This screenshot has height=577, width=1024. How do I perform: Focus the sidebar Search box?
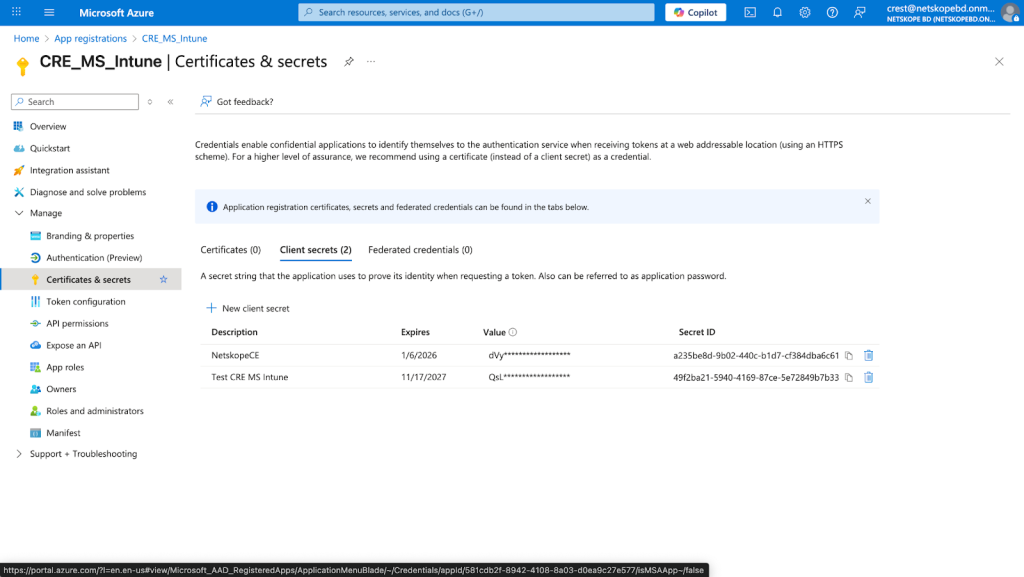(75, 102)
